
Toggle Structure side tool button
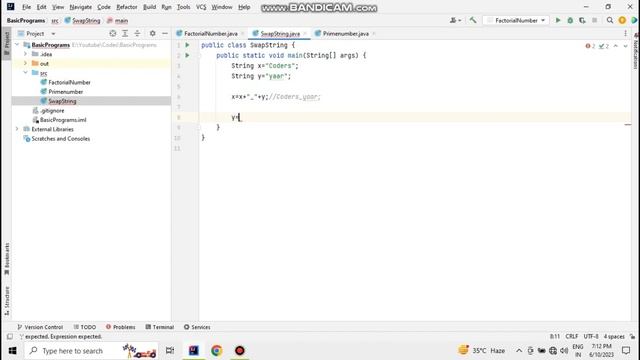tap(7, 301)
